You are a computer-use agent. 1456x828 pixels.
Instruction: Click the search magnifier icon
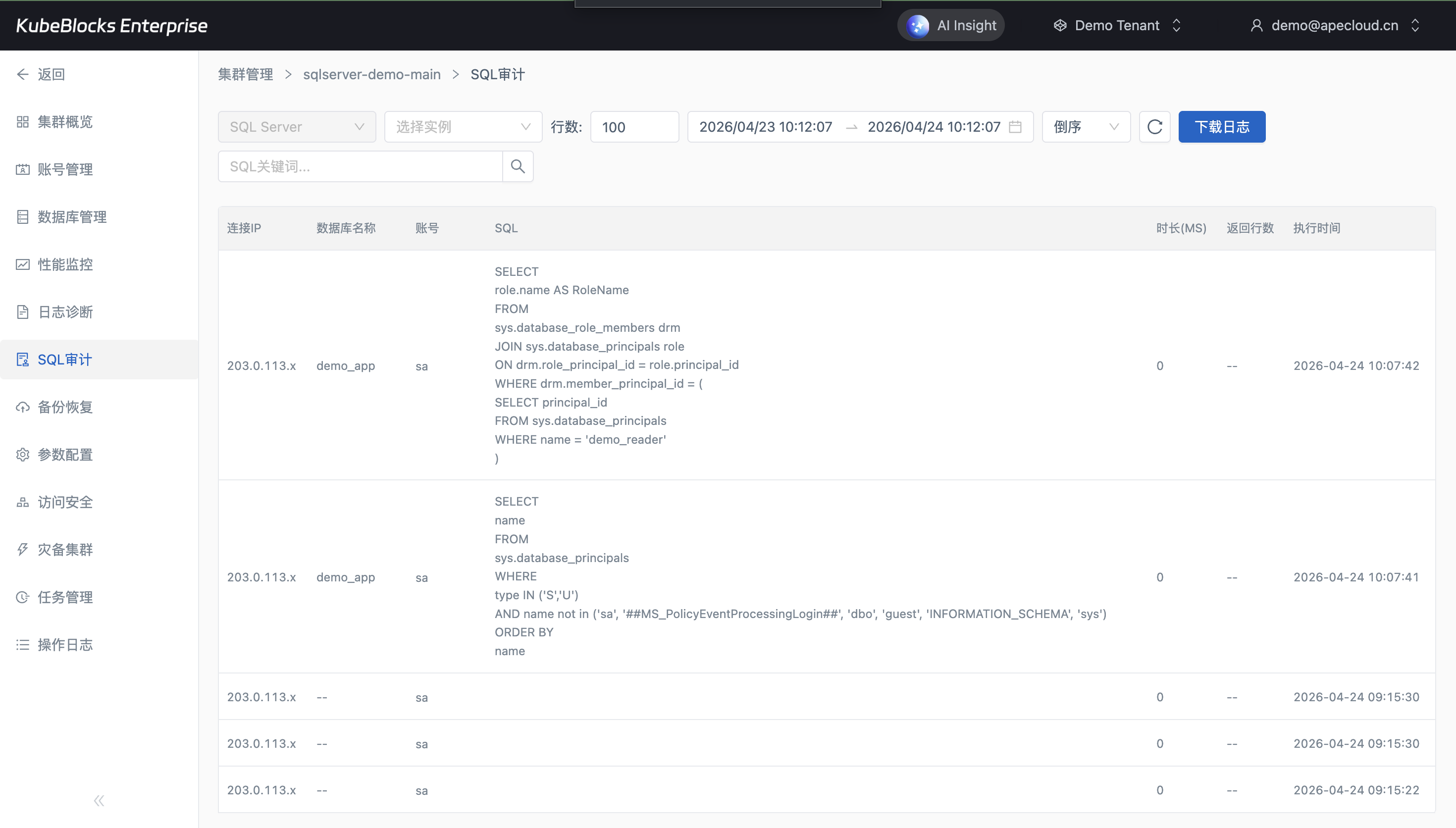[518, 166]
